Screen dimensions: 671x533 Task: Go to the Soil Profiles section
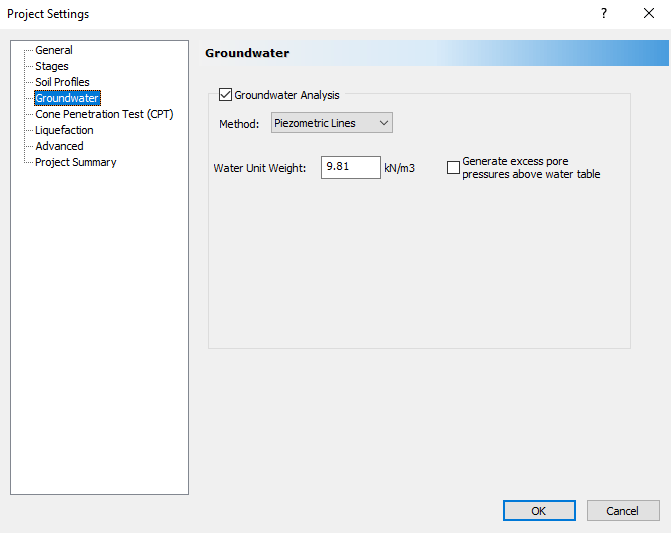point(62,82)
